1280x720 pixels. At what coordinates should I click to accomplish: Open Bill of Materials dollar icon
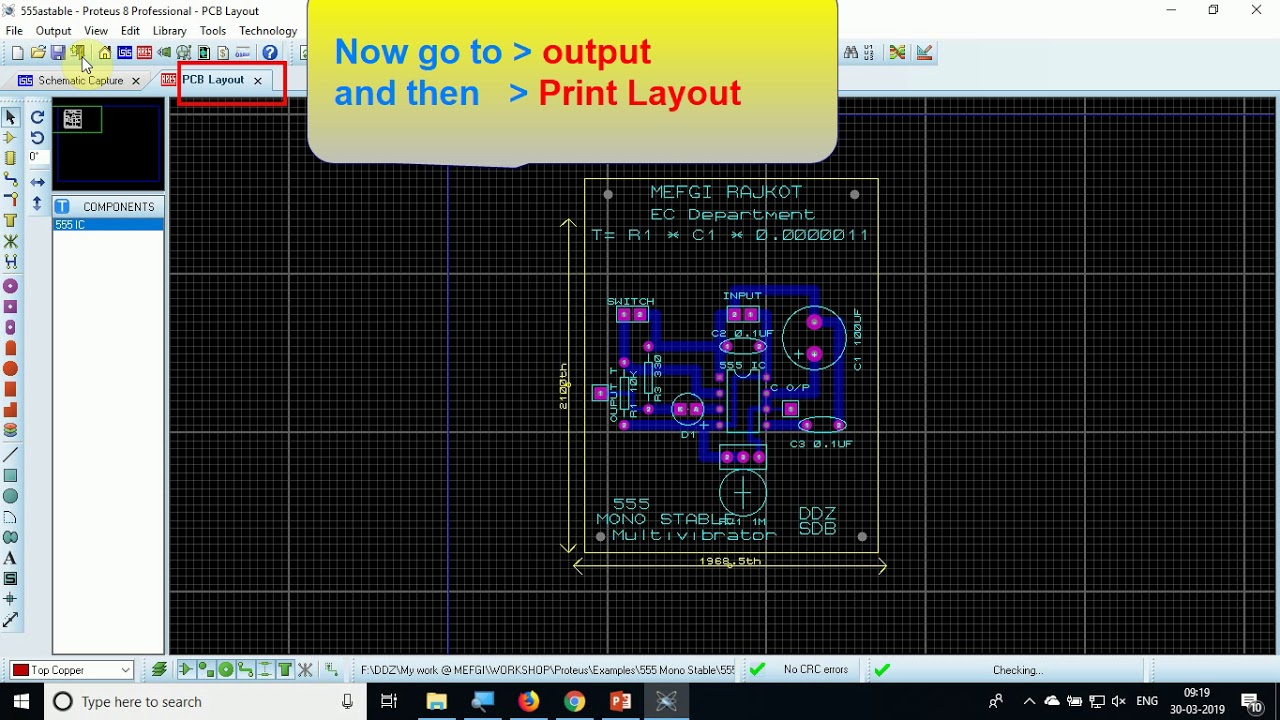(223, 53)
